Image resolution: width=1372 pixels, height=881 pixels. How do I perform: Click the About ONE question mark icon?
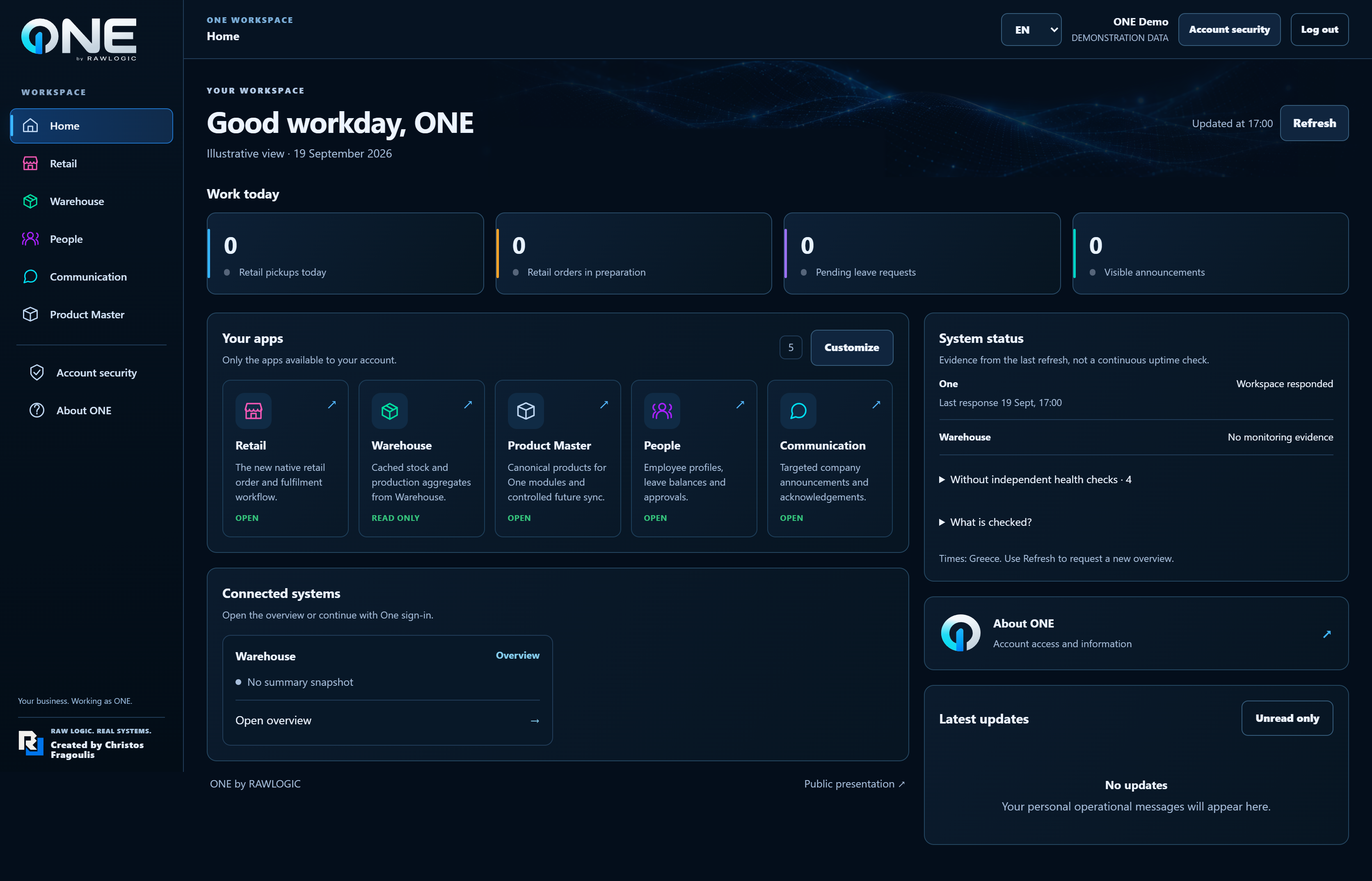(x=37, y=411)
